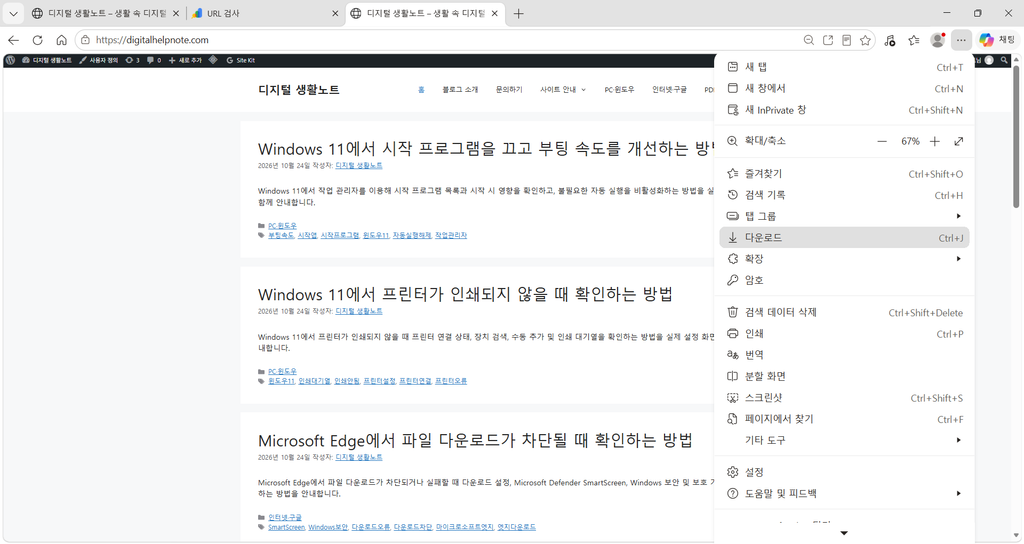Click 새로 추가 in admin bar
The width and height of the screenshot is (1024, 544).
point(185,60)
